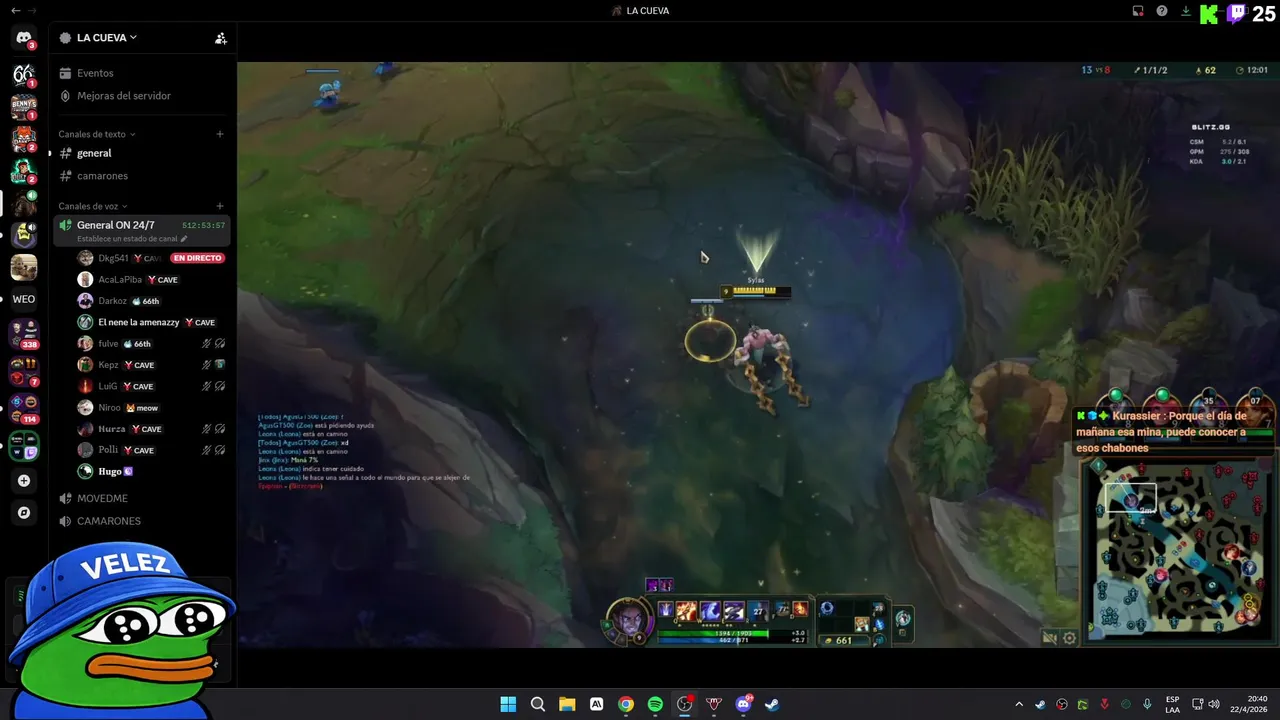This screenshot has height=720, width=1280.
Task: Open Discord app in taskbar
Action: click(743, 704)
